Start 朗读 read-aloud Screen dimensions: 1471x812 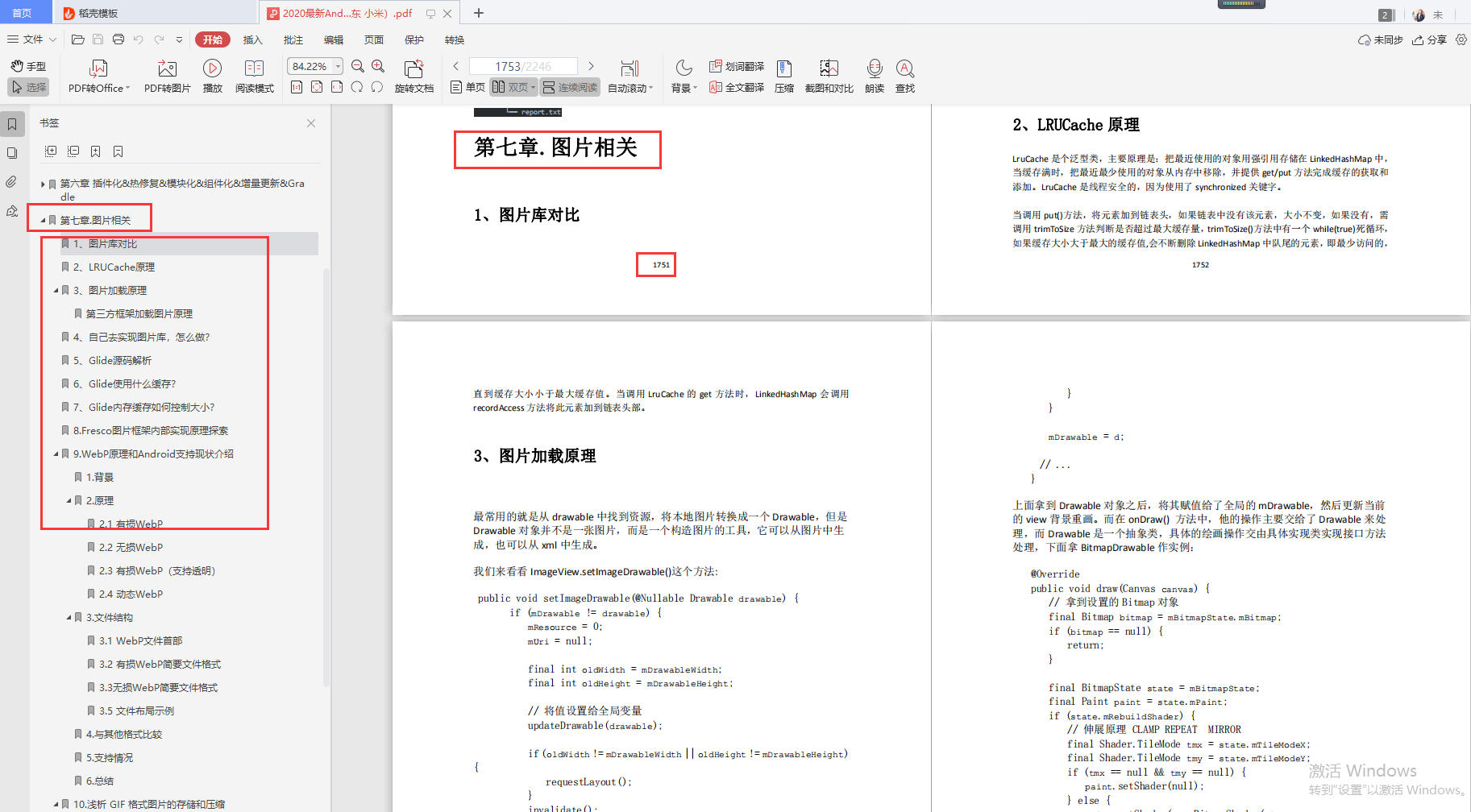875,77
